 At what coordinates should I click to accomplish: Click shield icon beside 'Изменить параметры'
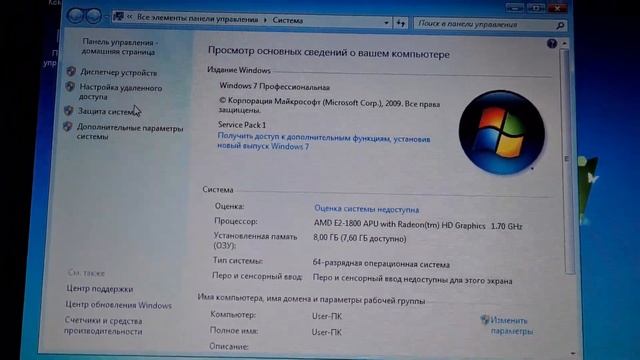pyautogui.click(x=484, y=320)
